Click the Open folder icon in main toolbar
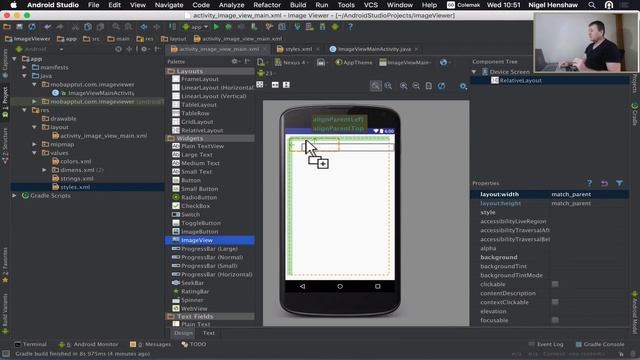 point(7,27)
